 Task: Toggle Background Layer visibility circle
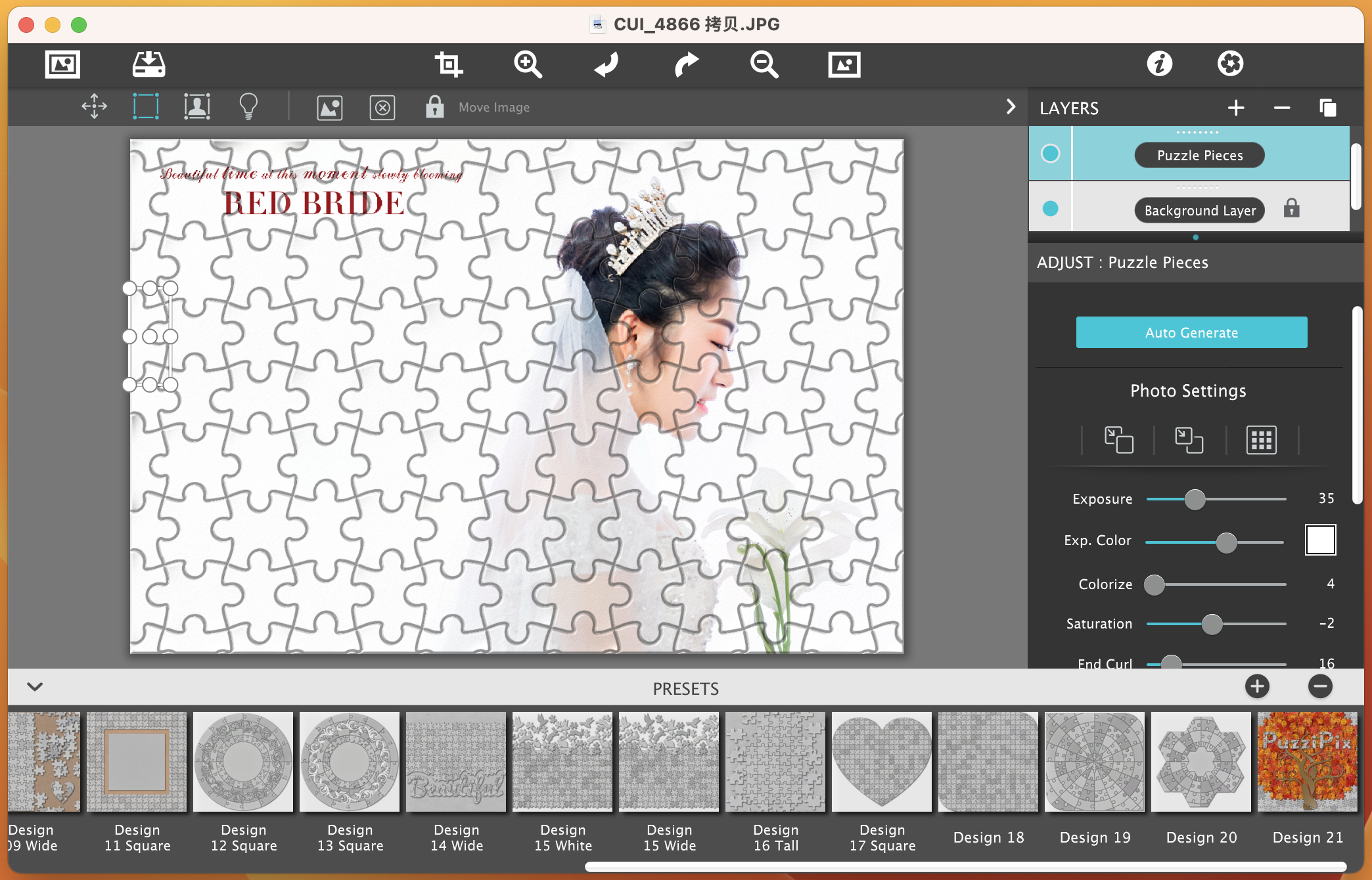click(1051, 209)
